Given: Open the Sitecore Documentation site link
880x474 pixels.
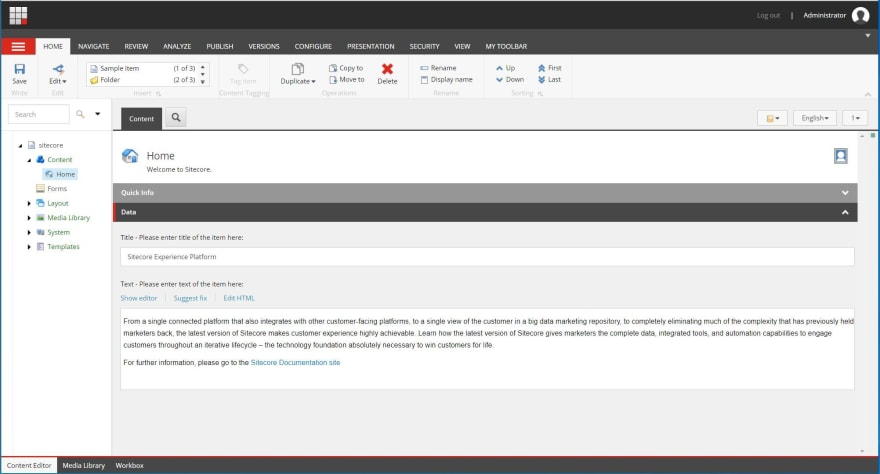Looking at the screenshot, I should point(295,363).
